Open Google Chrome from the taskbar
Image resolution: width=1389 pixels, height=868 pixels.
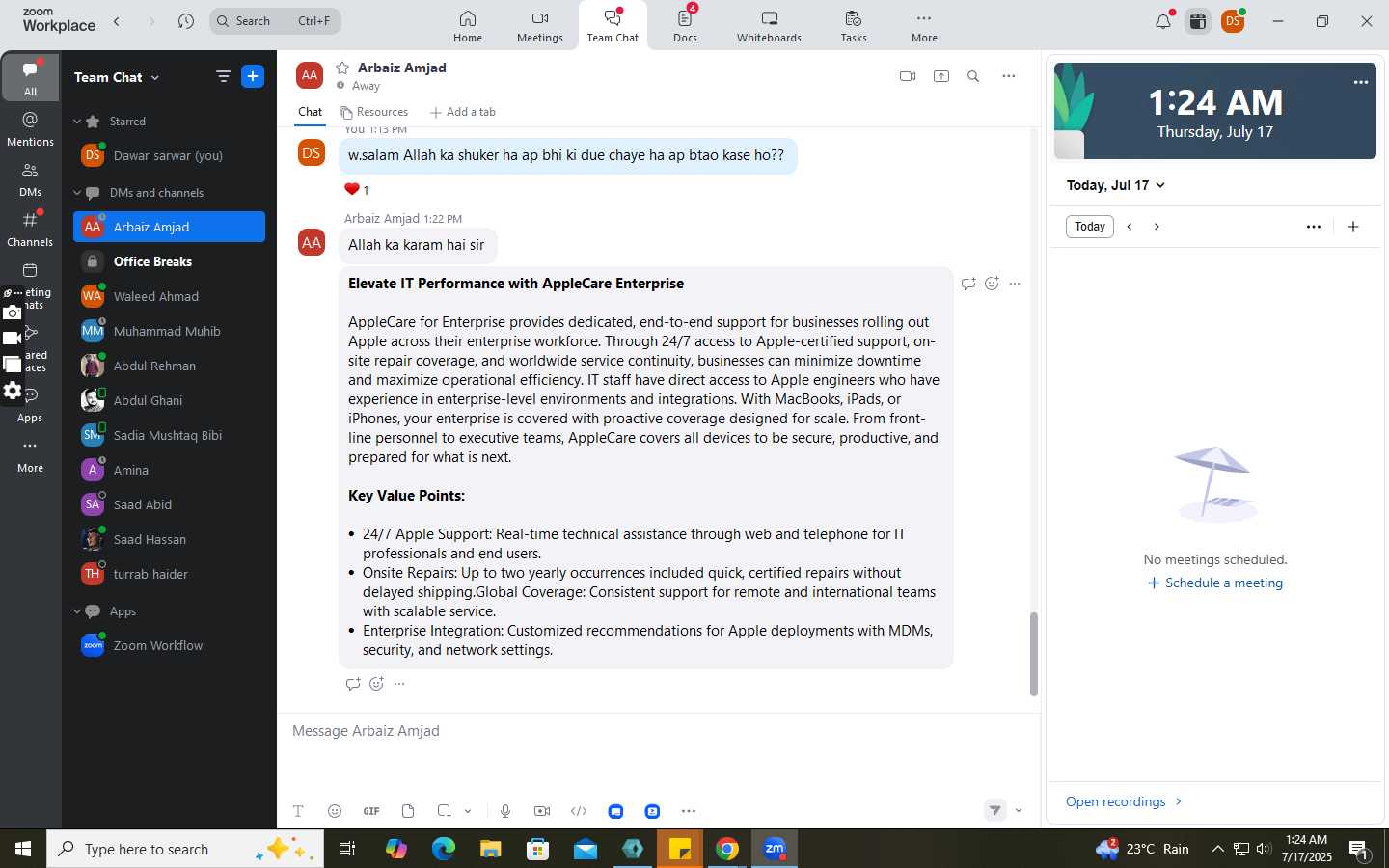[x=728, y=849]
